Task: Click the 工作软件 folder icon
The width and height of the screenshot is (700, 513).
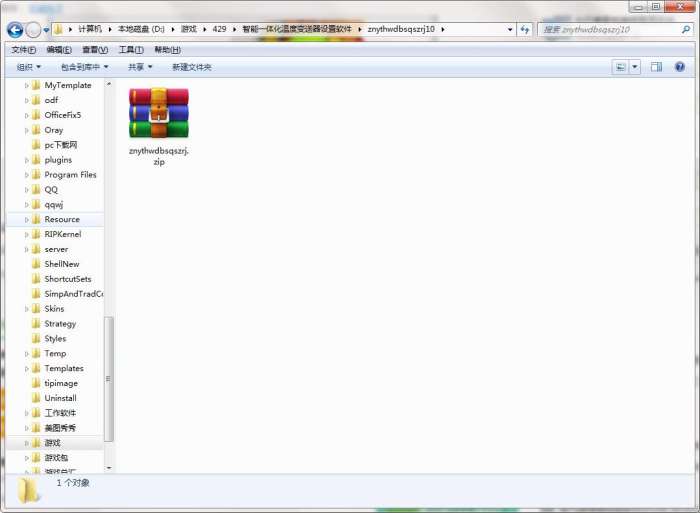Action: [37, 413]
